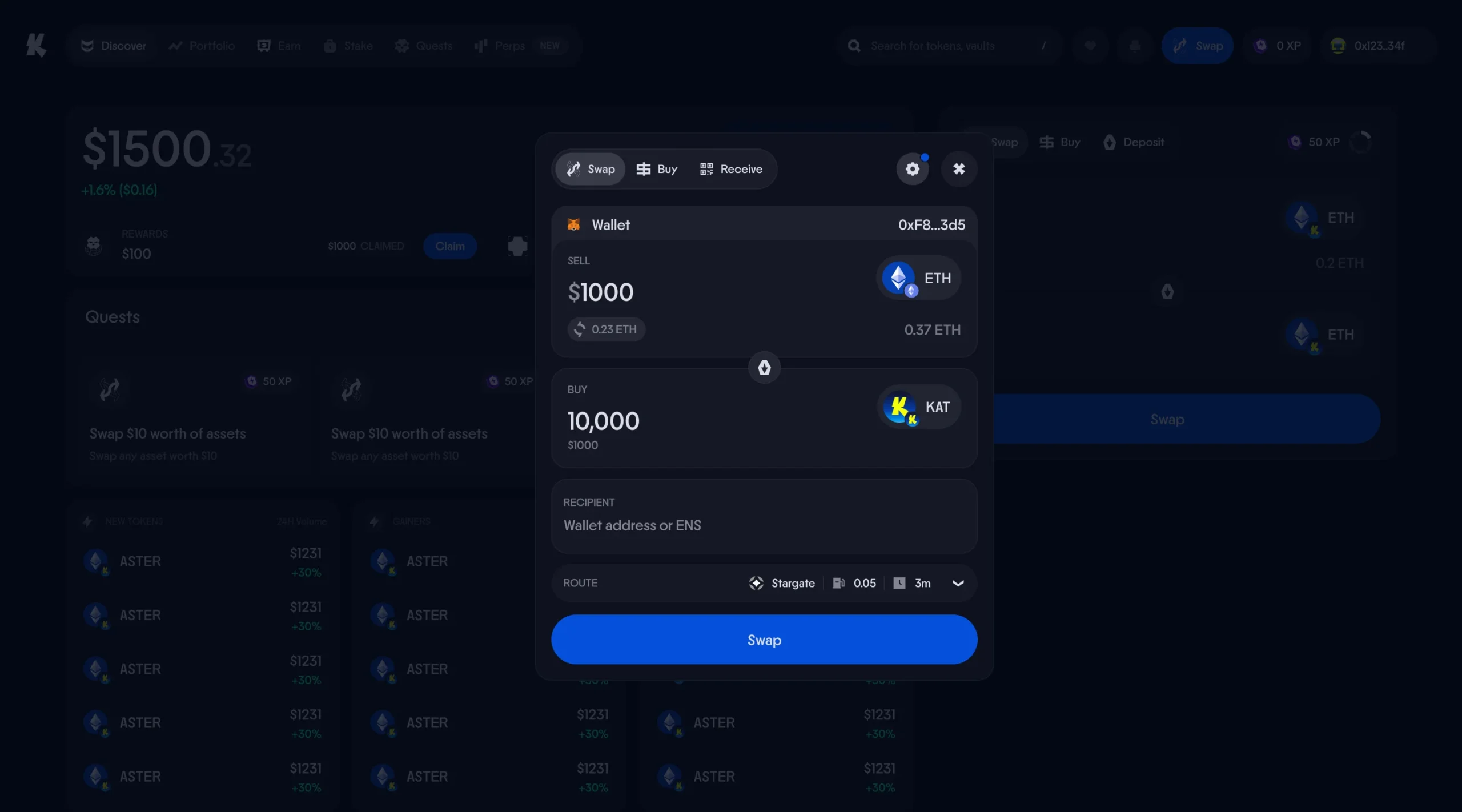Click Swap button in background widget

click(1167, 419)
